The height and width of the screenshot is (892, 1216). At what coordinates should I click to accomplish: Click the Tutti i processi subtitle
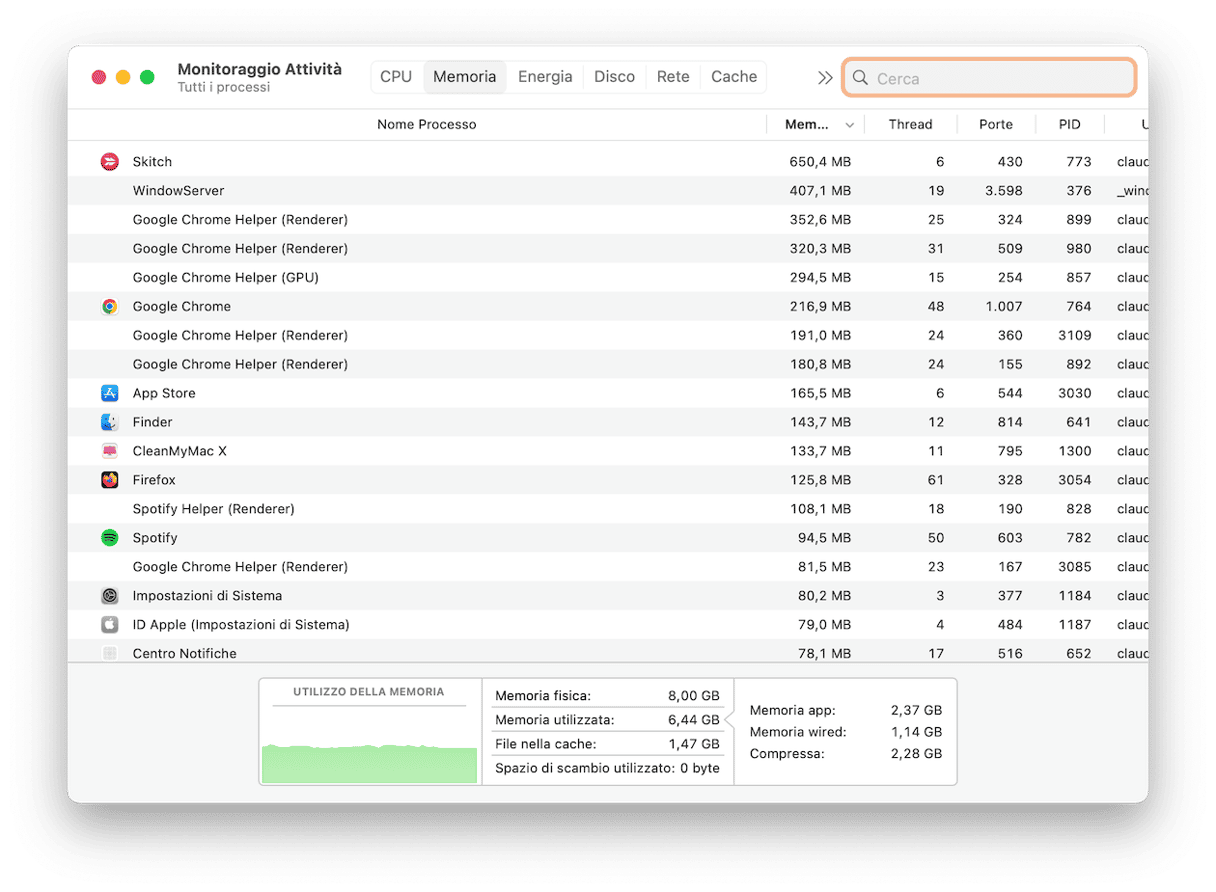coord(224,88)
